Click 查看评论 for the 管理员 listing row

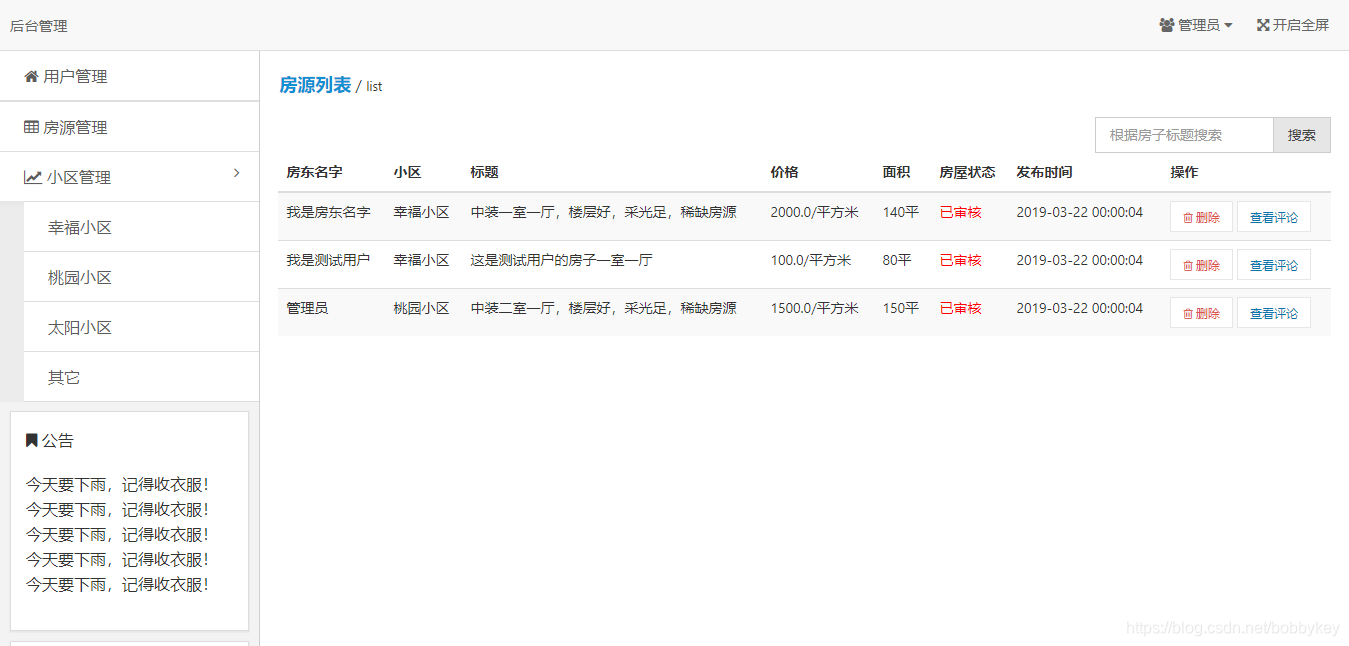[x=1274, y=313]
